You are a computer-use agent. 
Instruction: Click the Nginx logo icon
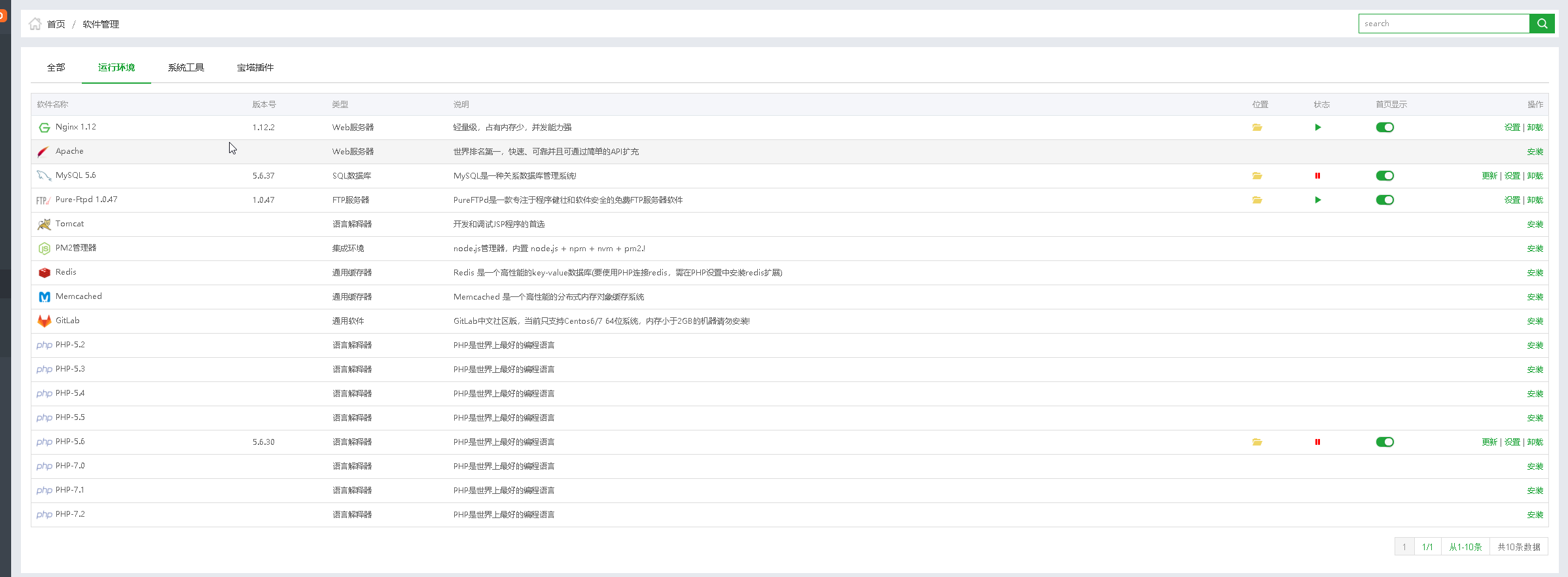(x=44, y=128)
